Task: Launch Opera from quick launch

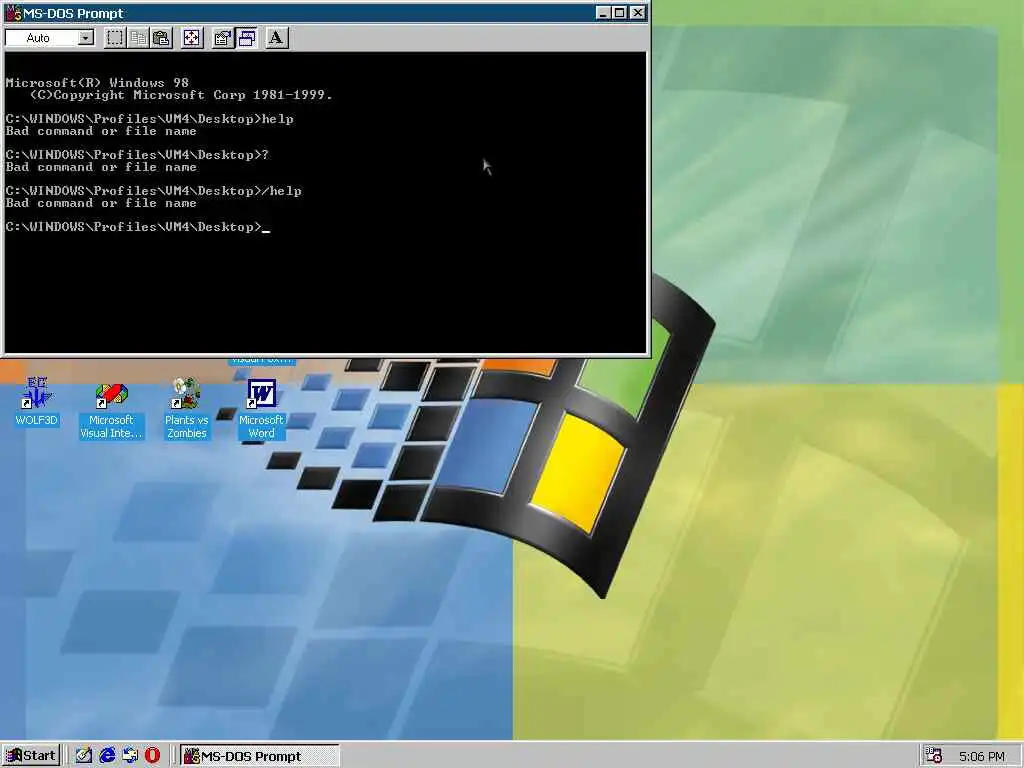Action: [x=152, y=756]
